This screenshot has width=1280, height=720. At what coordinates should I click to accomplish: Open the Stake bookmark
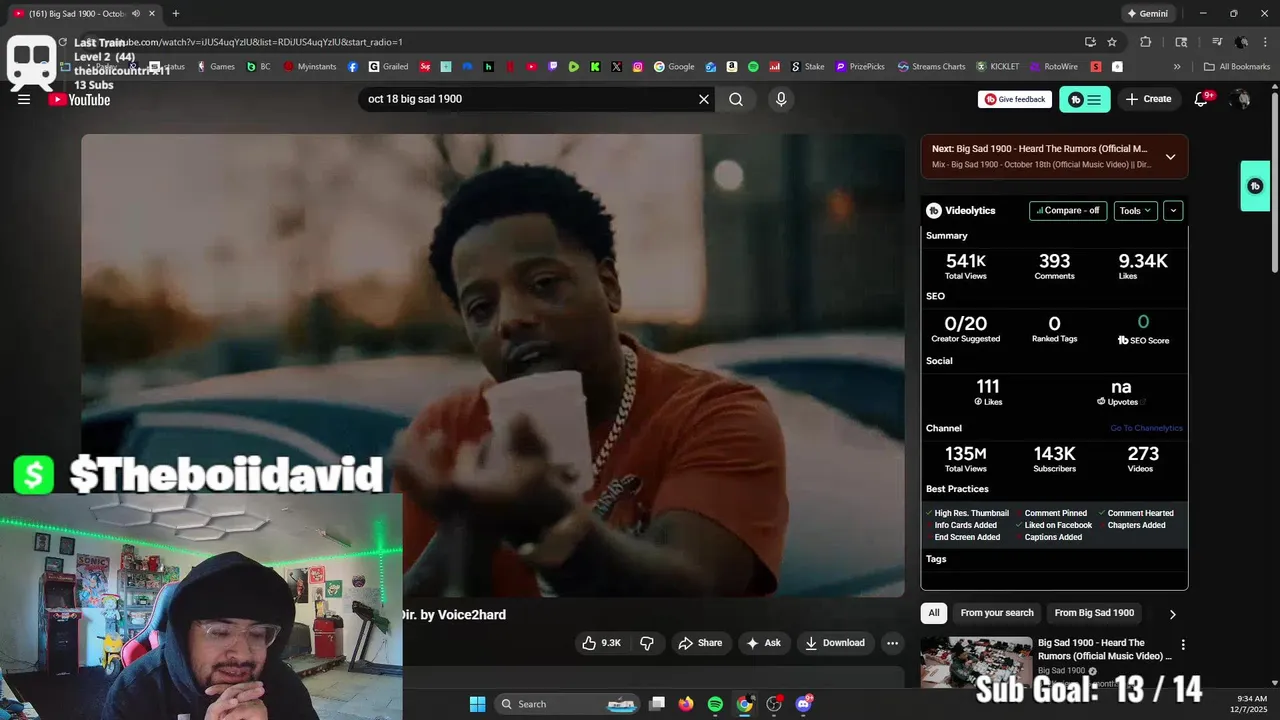coord(808,67)
